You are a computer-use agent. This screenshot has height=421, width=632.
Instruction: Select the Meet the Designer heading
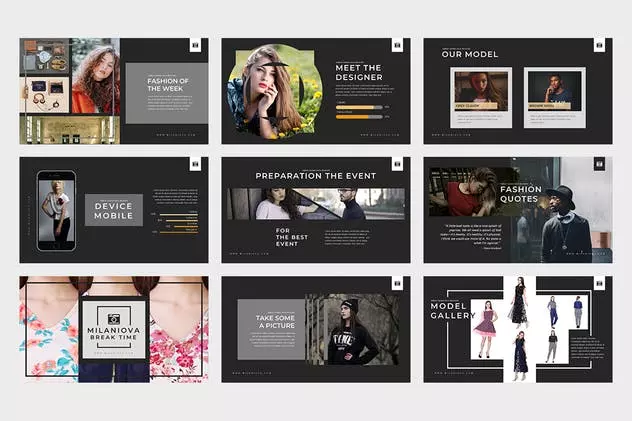pos(359,73)
